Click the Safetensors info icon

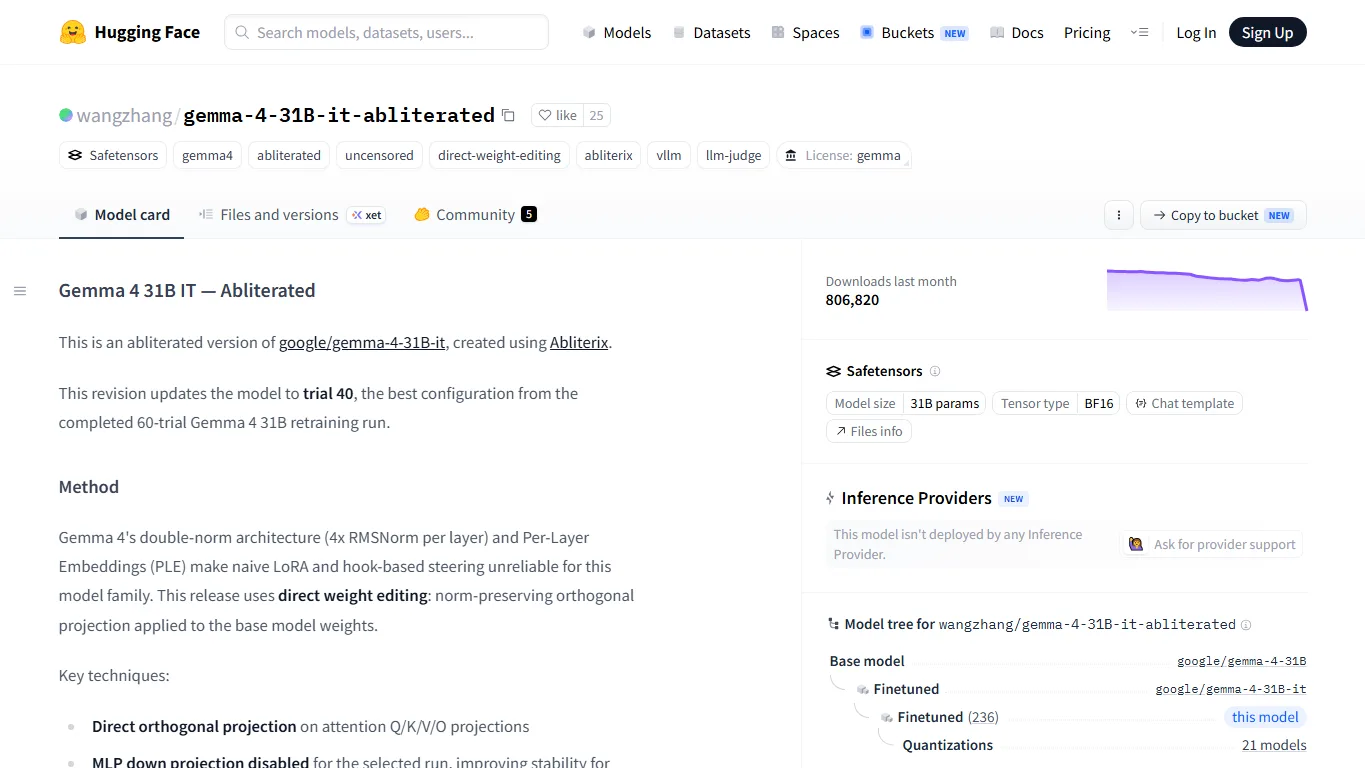click(x=935, y=371)
